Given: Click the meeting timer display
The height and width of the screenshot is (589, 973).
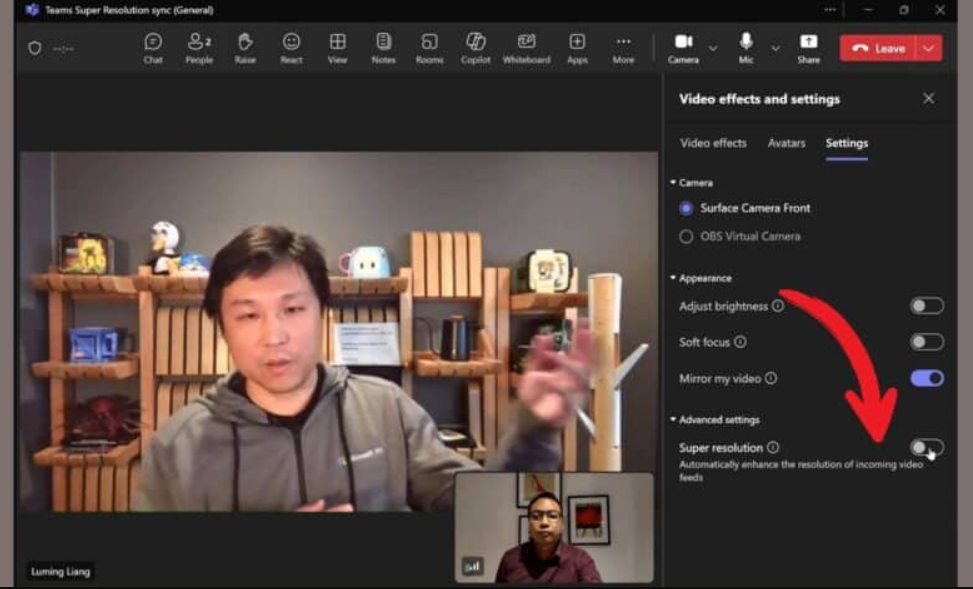Looking at the screenshot, I should tap(63, 48).
